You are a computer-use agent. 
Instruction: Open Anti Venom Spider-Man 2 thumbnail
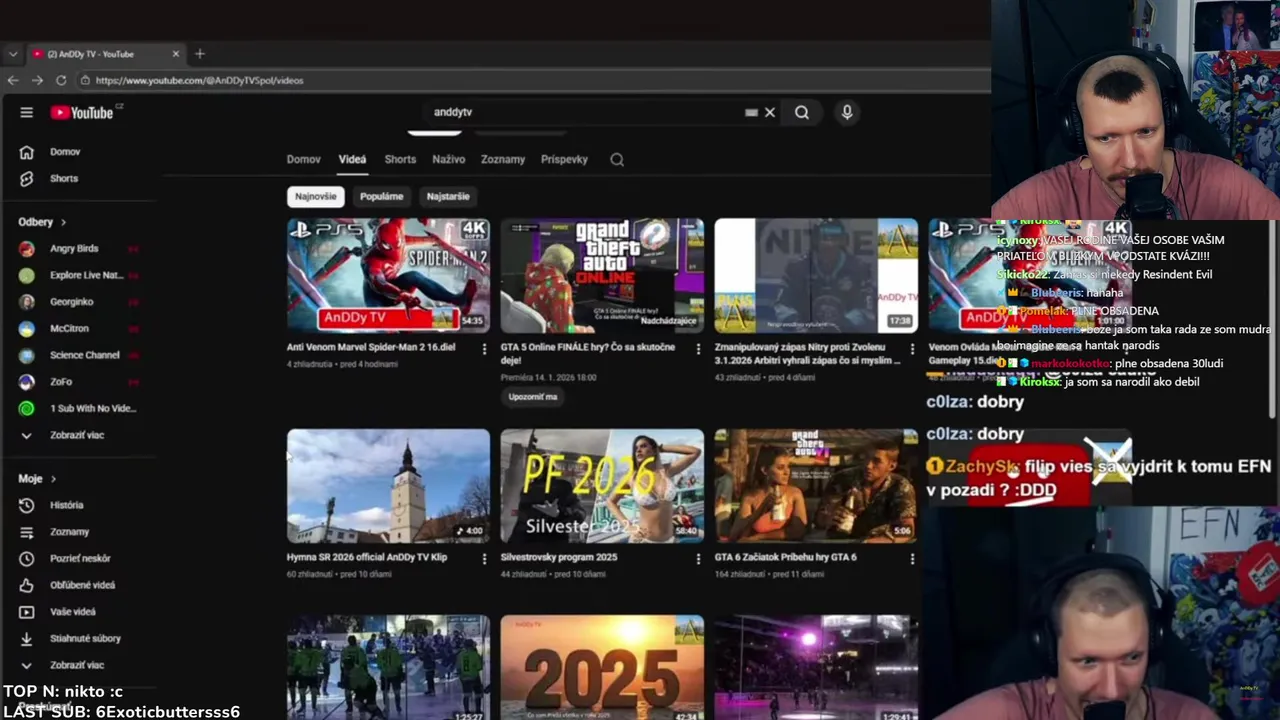388,275
